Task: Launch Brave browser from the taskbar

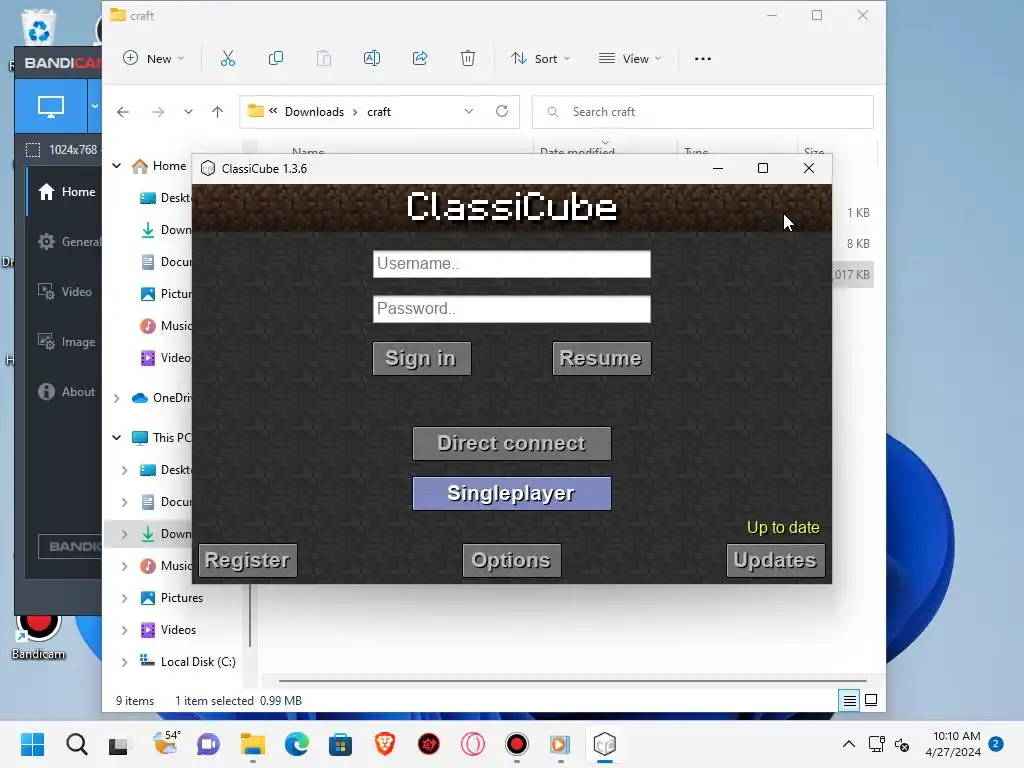Action: pyautogui.click(x=385, y=744)
